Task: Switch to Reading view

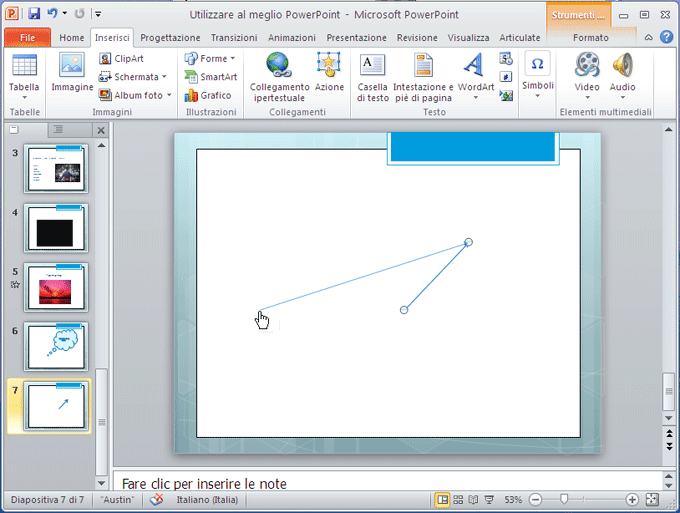Action: tap(473, 500)
